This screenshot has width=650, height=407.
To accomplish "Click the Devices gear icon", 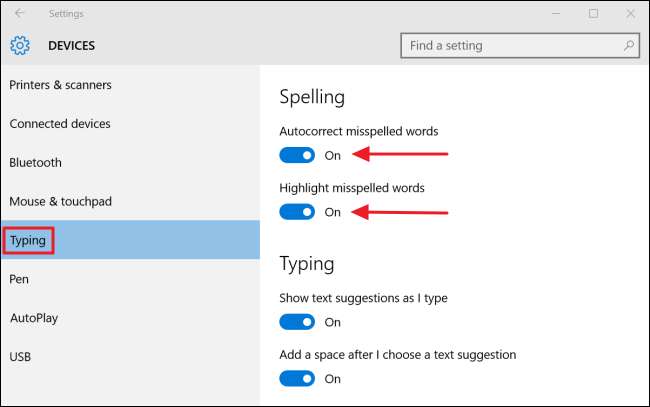I will click(21, 45).
